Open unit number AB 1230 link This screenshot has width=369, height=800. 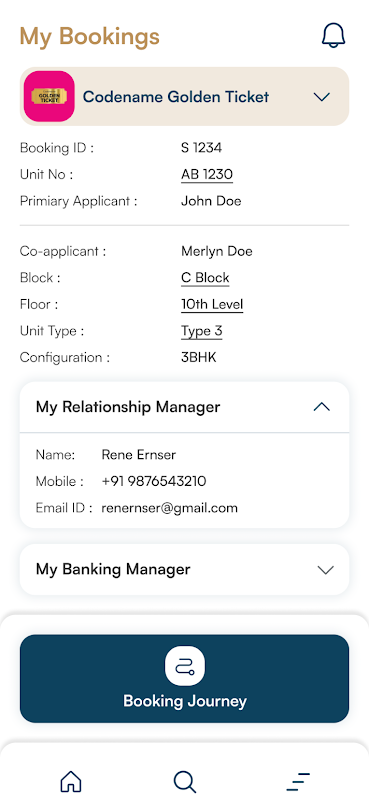(207, 174)
